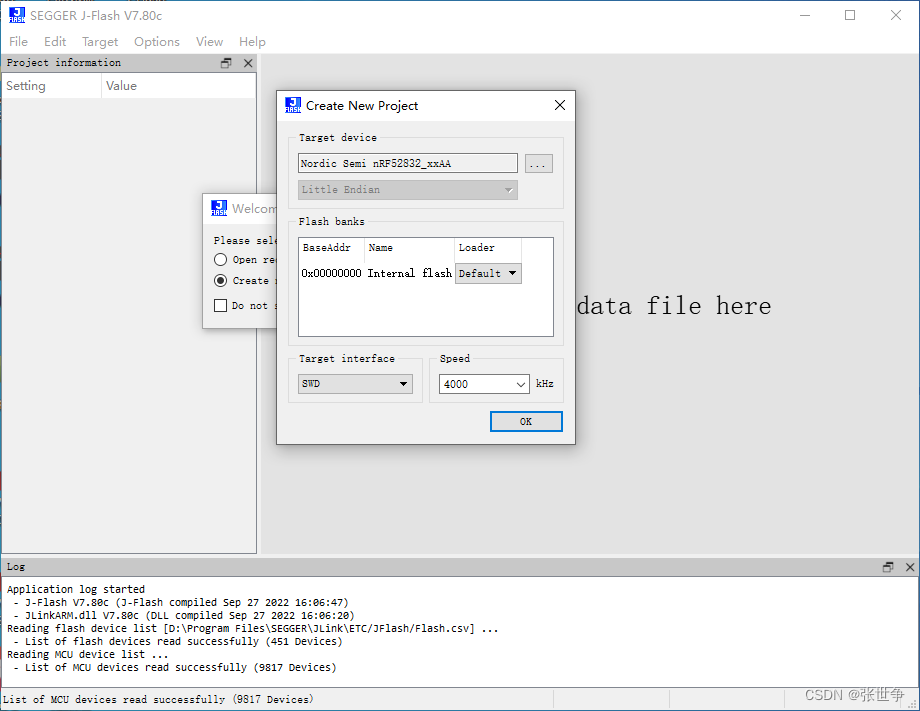The width and height of the screenshot is (920, 711).
Task: Open the Options menu
Action: pos(157,42)
